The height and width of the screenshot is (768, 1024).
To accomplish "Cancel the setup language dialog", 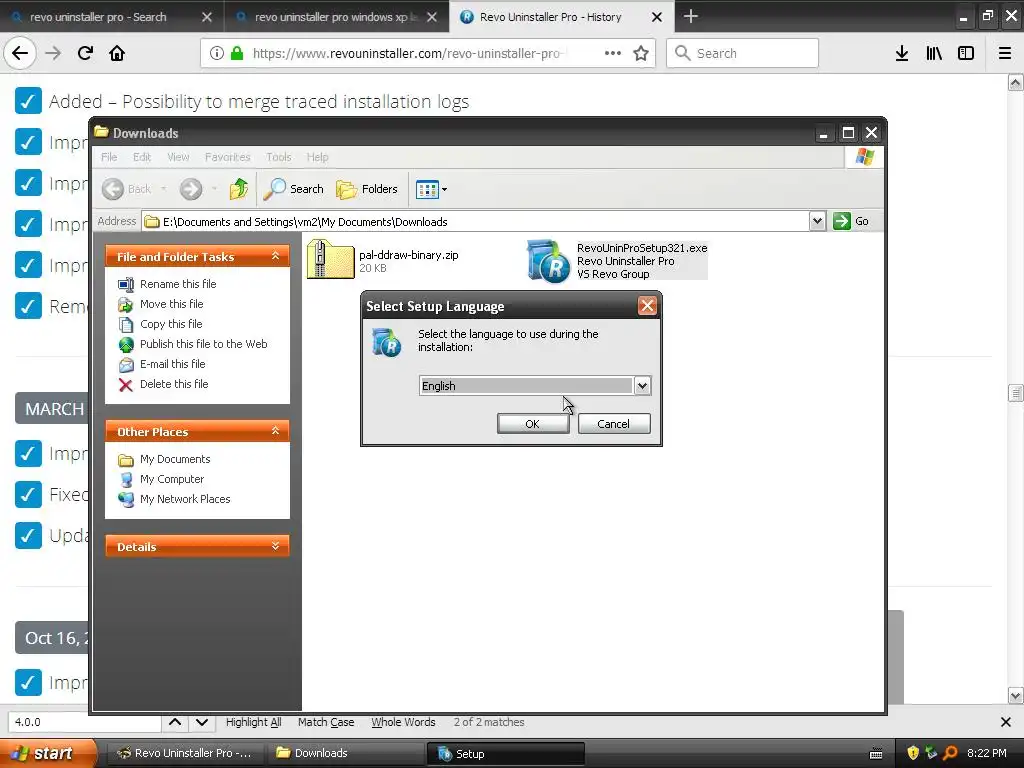I will click(x=613, y=424).
